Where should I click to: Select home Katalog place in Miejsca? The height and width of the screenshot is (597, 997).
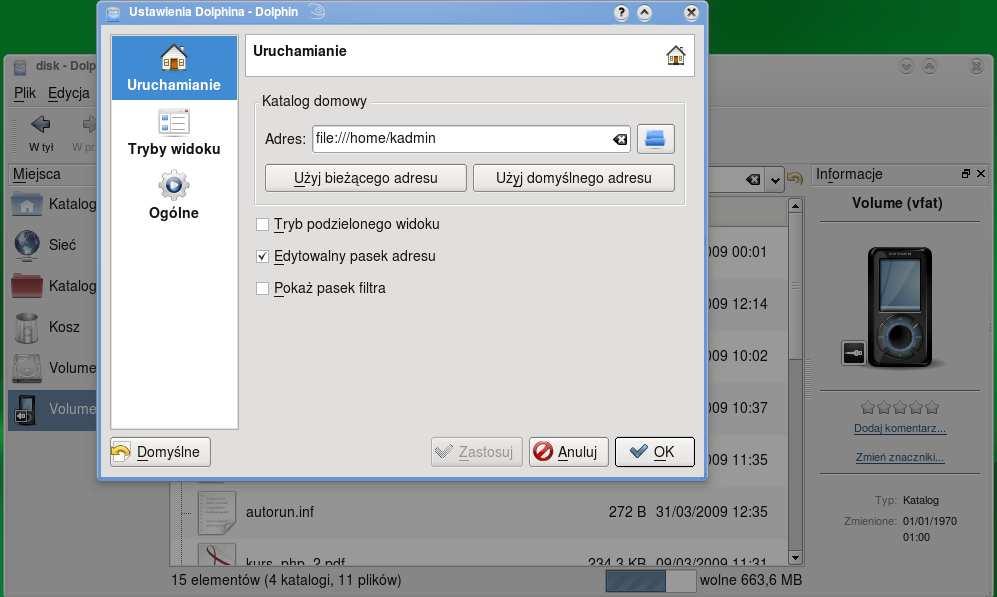click(x=53, y=204)
